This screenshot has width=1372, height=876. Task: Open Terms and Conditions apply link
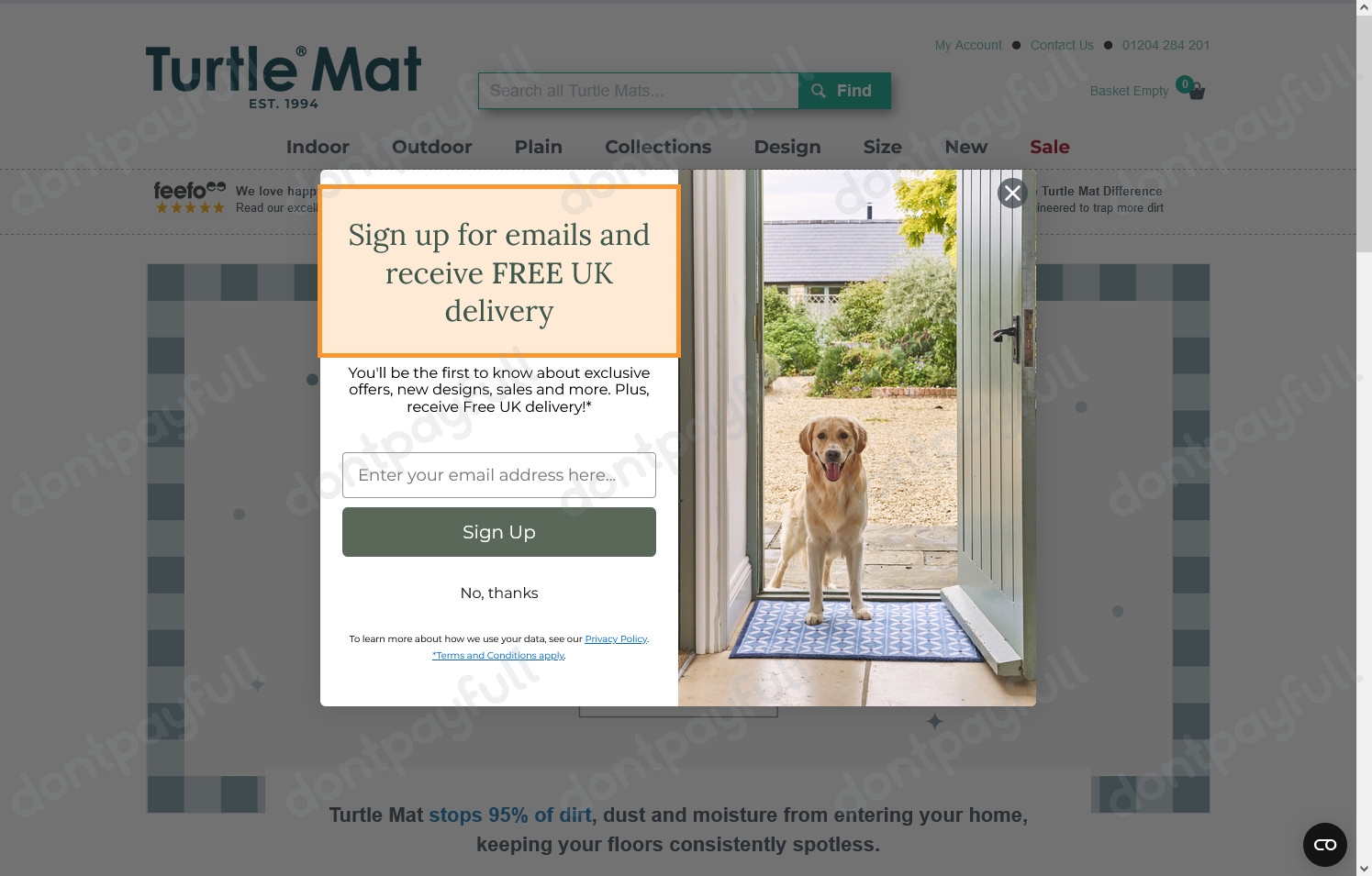499,656
